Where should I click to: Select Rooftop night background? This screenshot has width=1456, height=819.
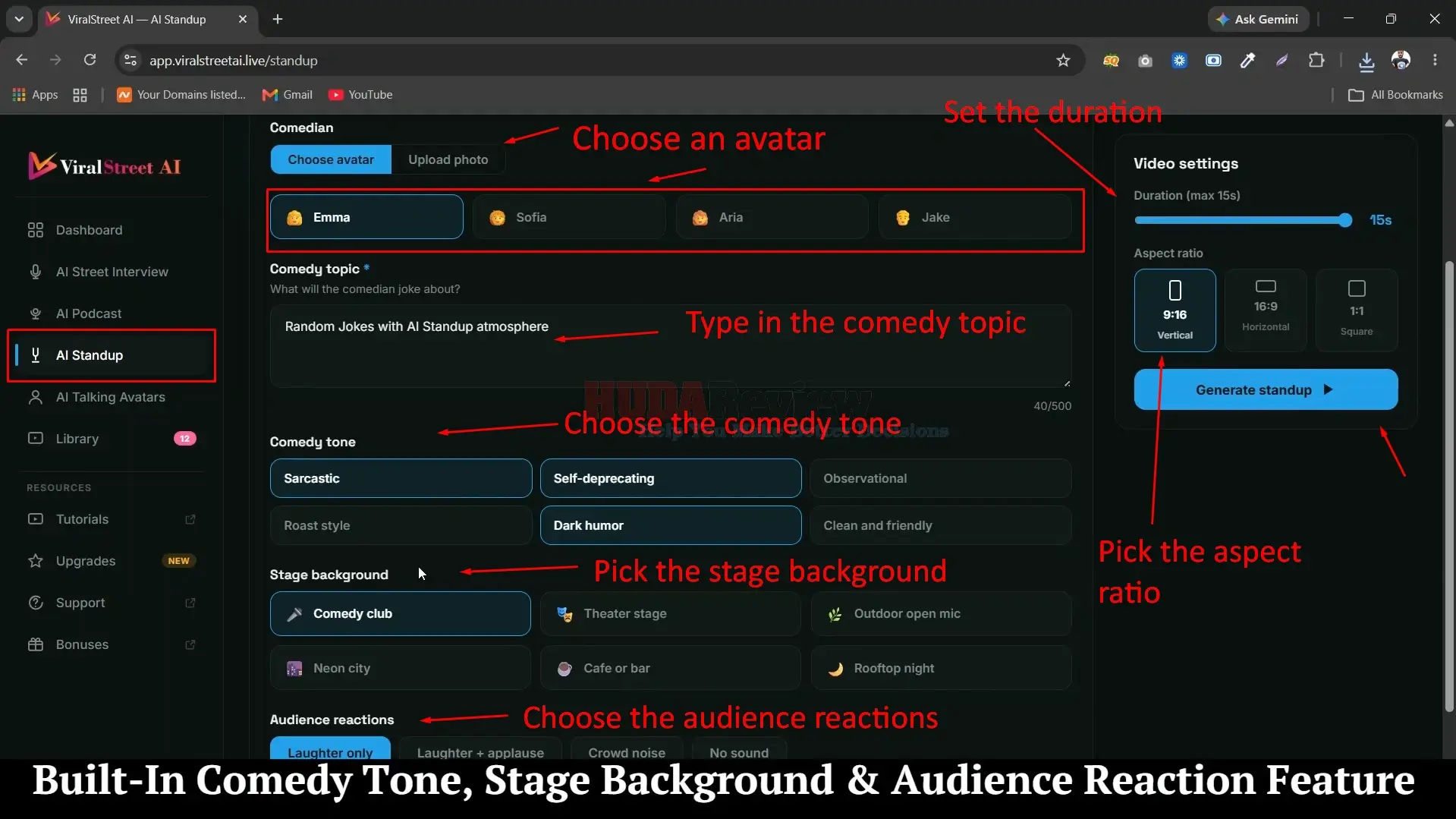[x=941, y=668]
